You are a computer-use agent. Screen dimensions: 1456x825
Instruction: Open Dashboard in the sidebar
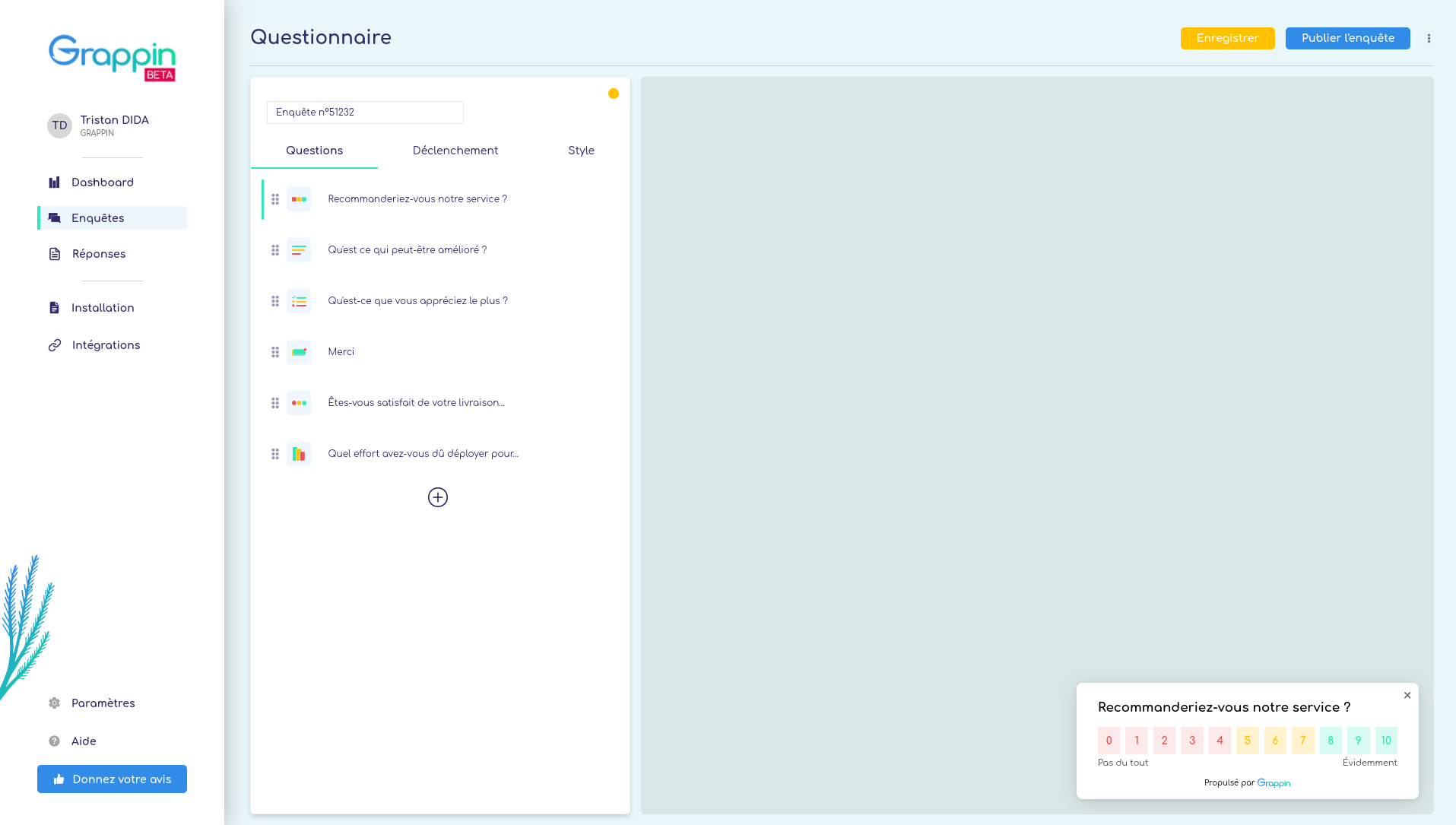[112, 182]
